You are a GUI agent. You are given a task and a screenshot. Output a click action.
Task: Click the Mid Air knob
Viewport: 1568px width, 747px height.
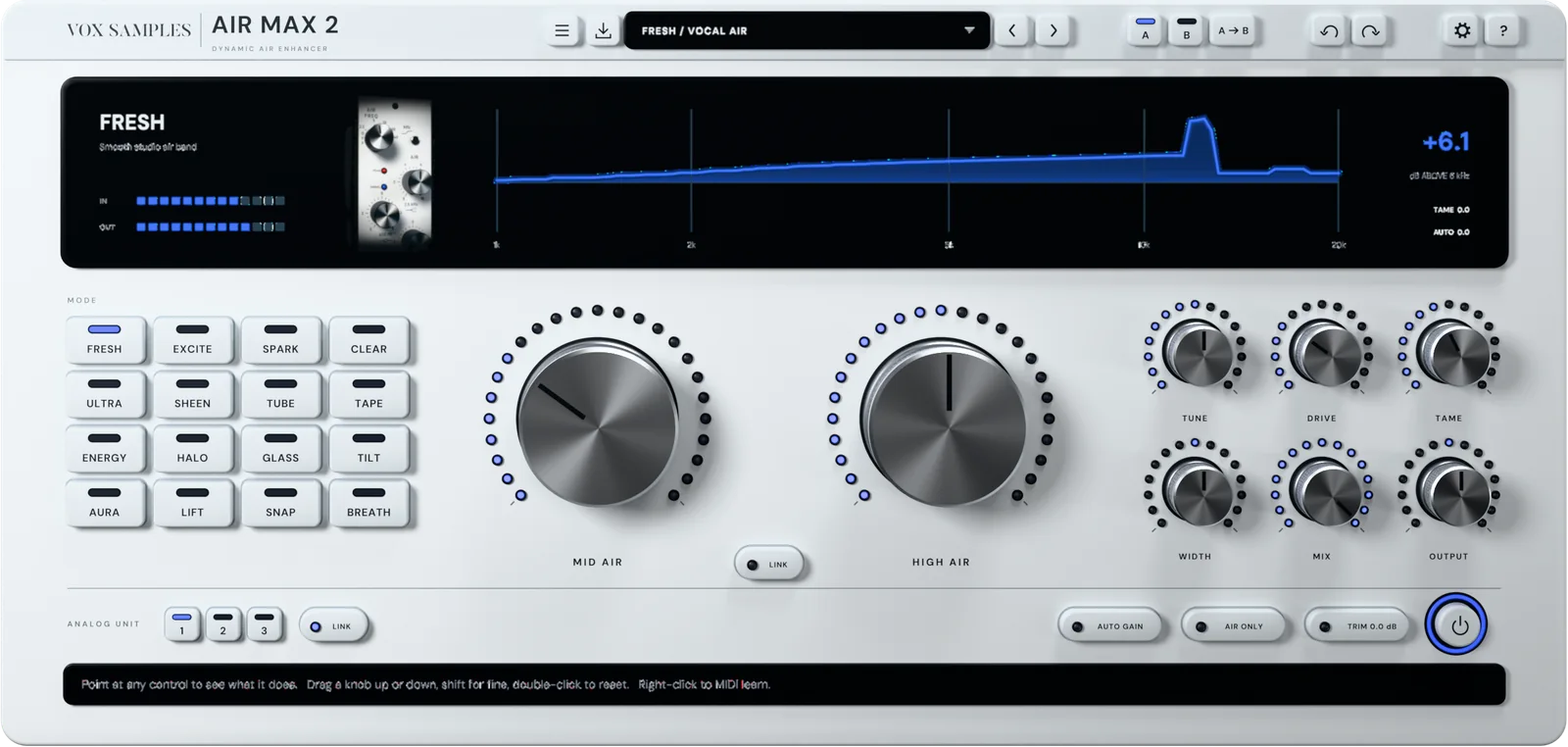pos(597,422)
